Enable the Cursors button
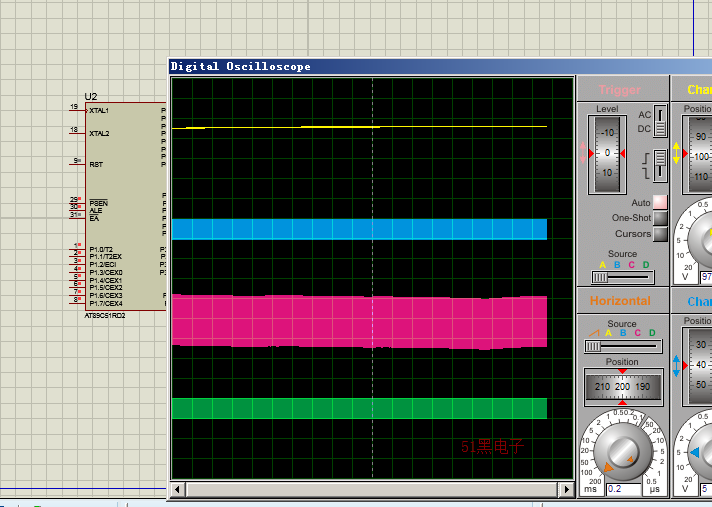Image resolution: width=712 pixels, height=507 pixels. click(x=660, y=234)
